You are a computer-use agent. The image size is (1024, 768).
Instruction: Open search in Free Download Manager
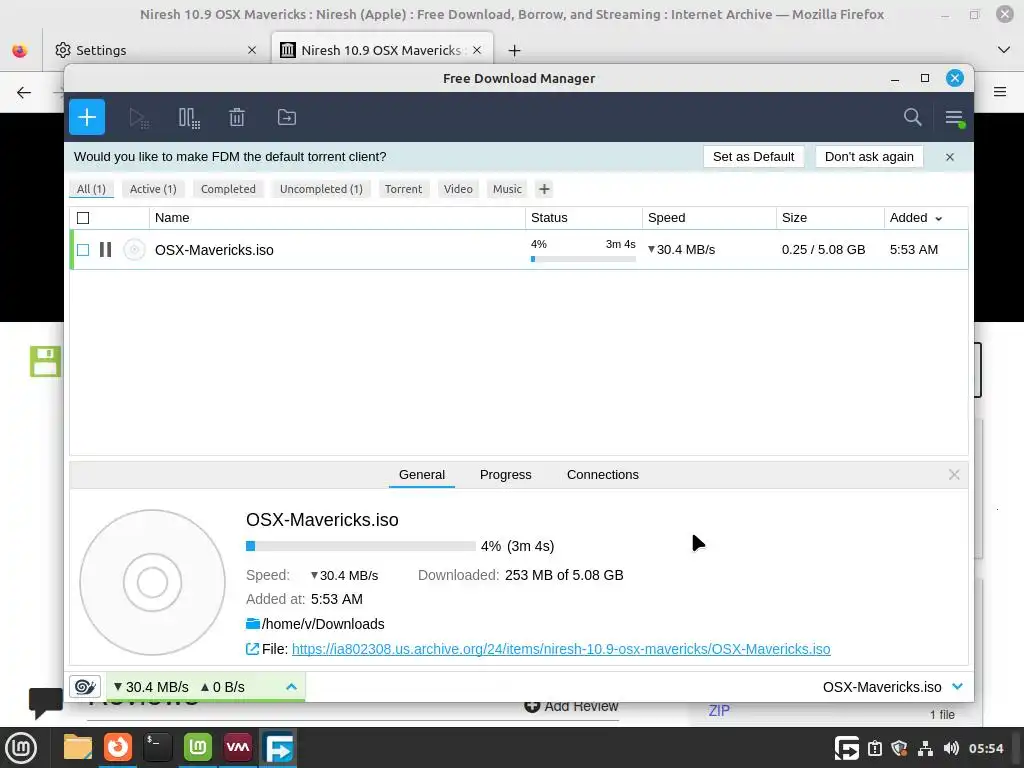pyautogui.click(x=912, y=118)
